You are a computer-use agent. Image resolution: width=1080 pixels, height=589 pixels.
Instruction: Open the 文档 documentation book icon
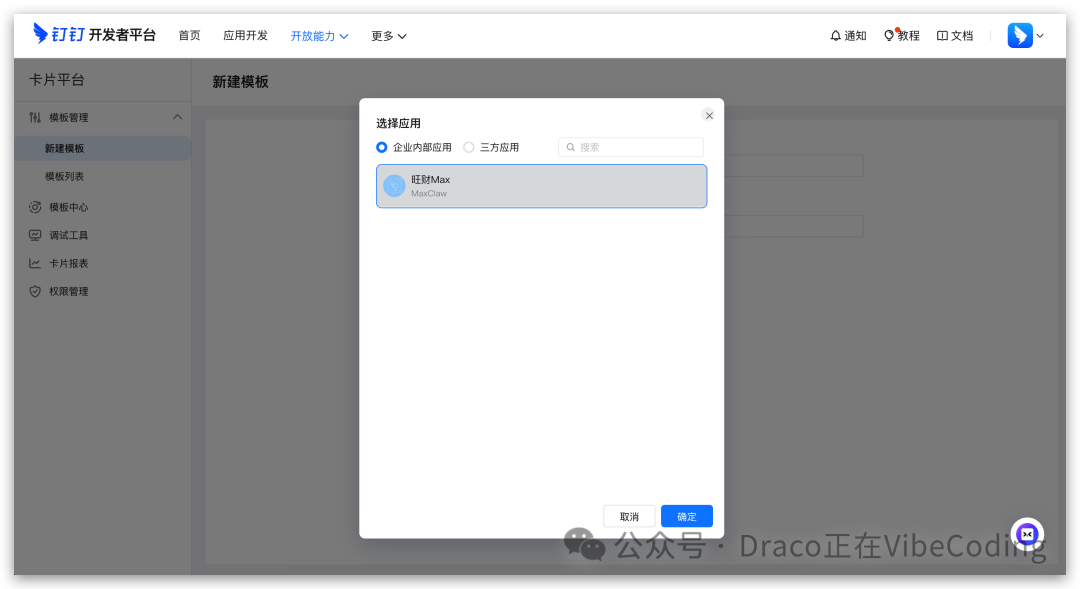click(941, 35)
